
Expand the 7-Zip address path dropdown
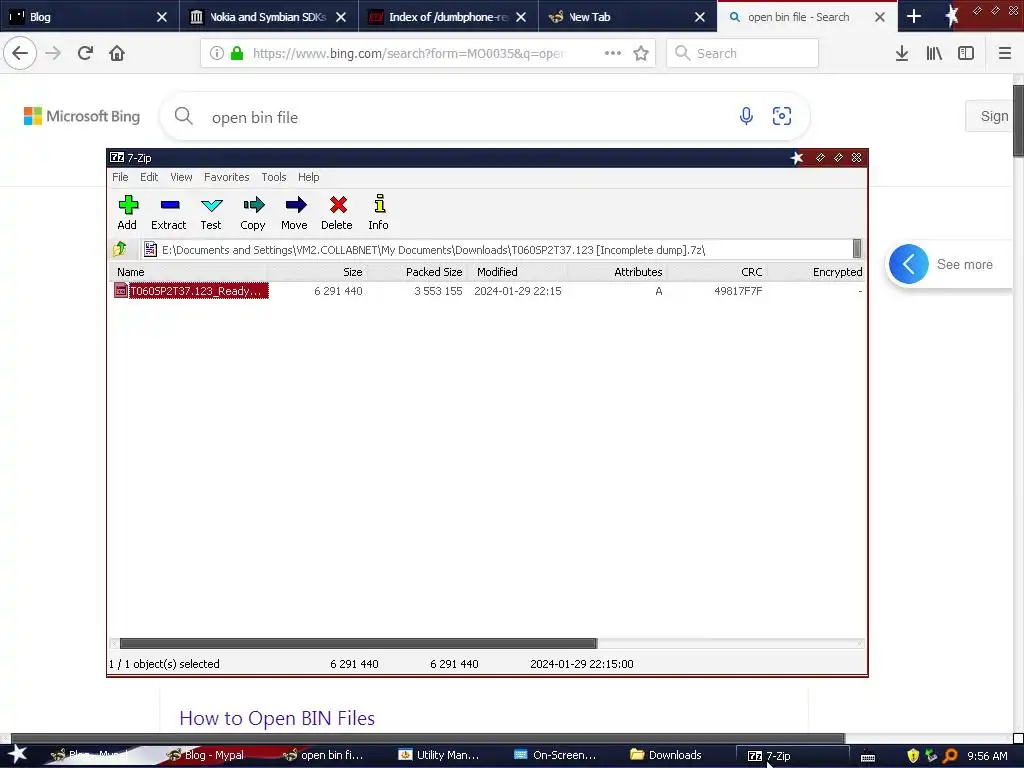(x=857, y=249)
